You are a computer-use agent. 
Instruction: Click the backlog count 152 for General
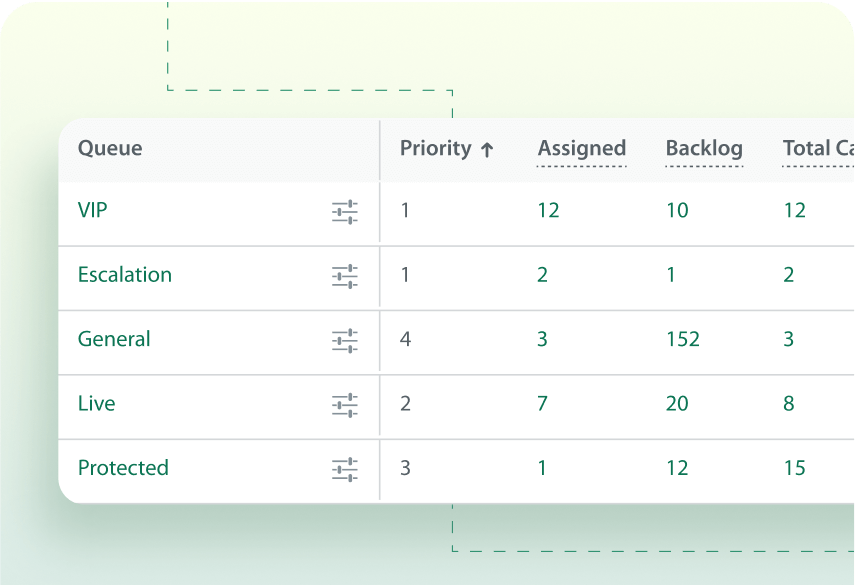[x=682, y=340]
